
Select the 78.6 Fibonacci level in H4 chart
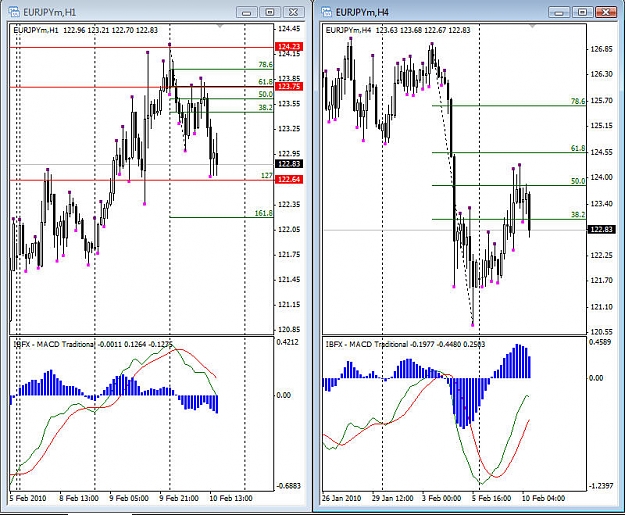[x=578, y=101]
